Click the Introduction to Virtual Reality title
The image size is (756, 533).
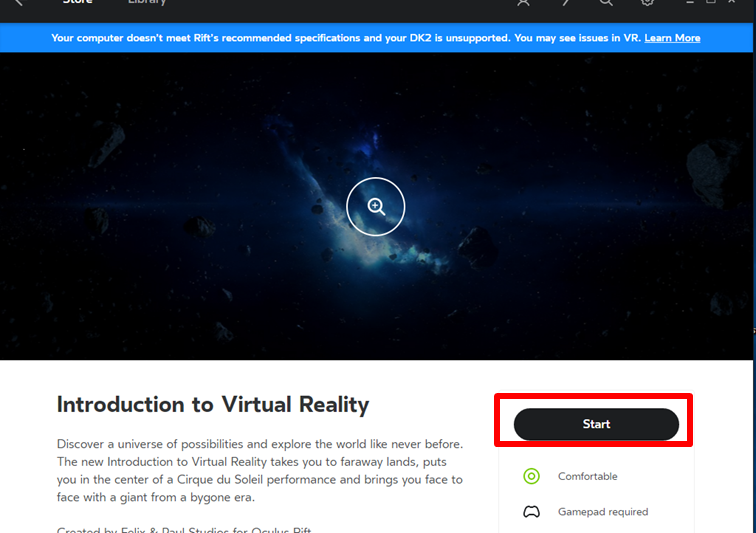click(x=213, y=405)
